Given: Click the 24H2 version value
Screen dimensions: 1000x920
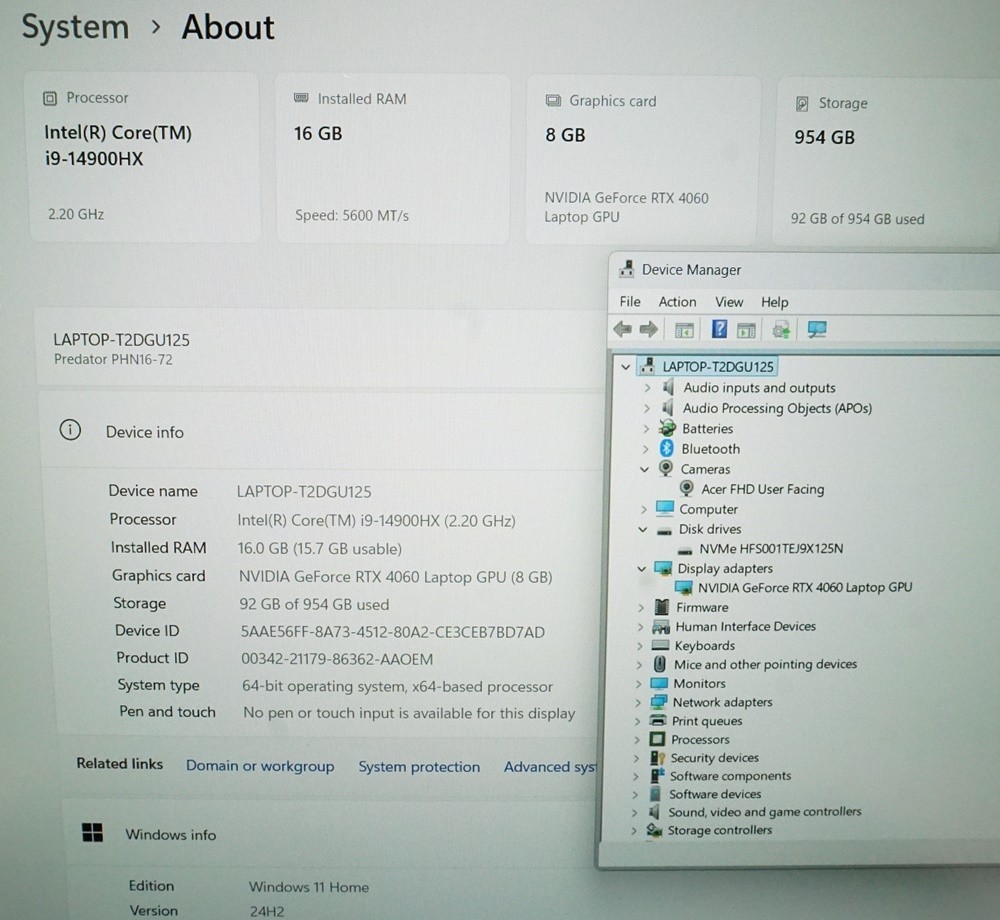Looking at the screenshot, I should (267, 911).
